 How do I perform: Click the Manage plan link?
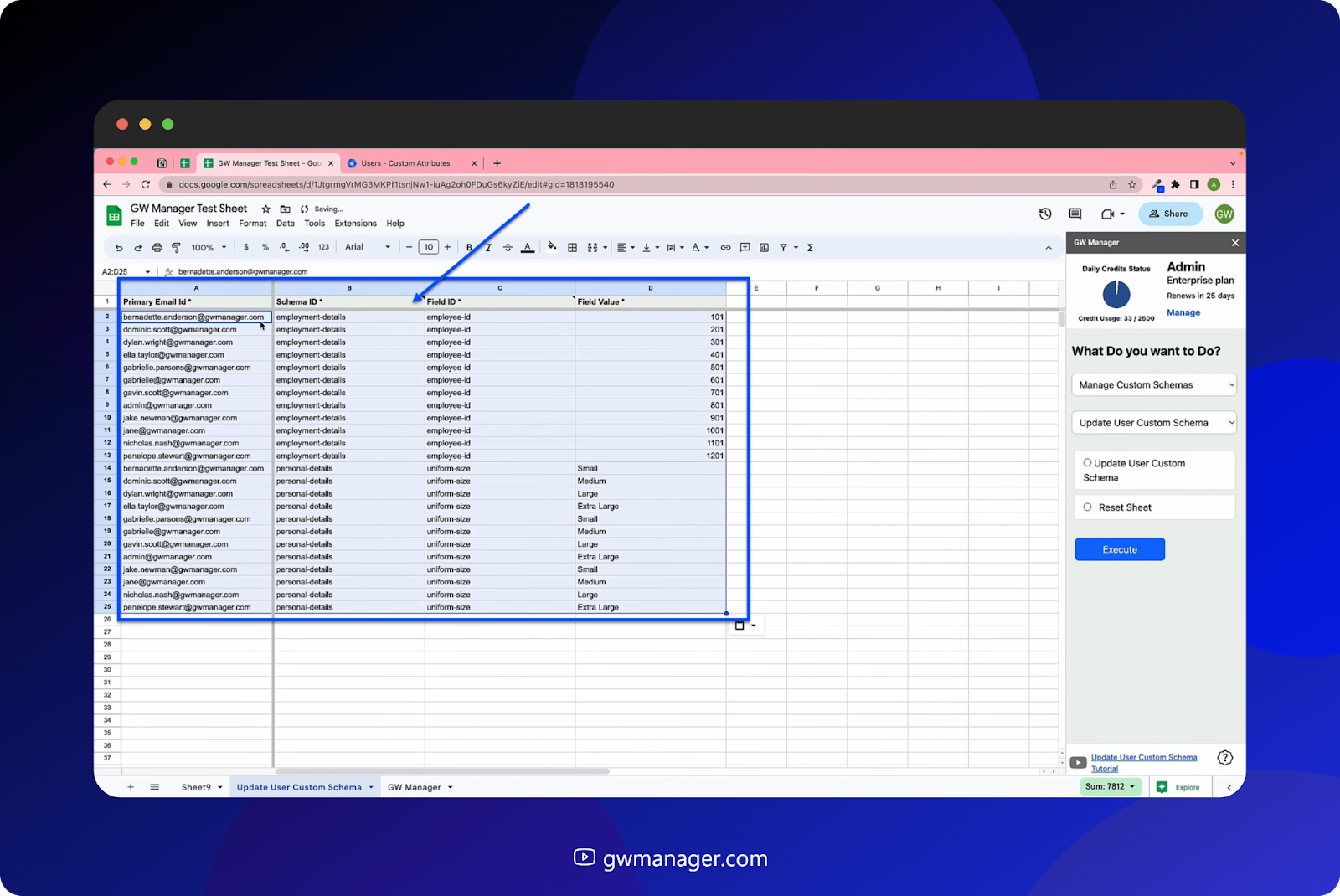1183,312
